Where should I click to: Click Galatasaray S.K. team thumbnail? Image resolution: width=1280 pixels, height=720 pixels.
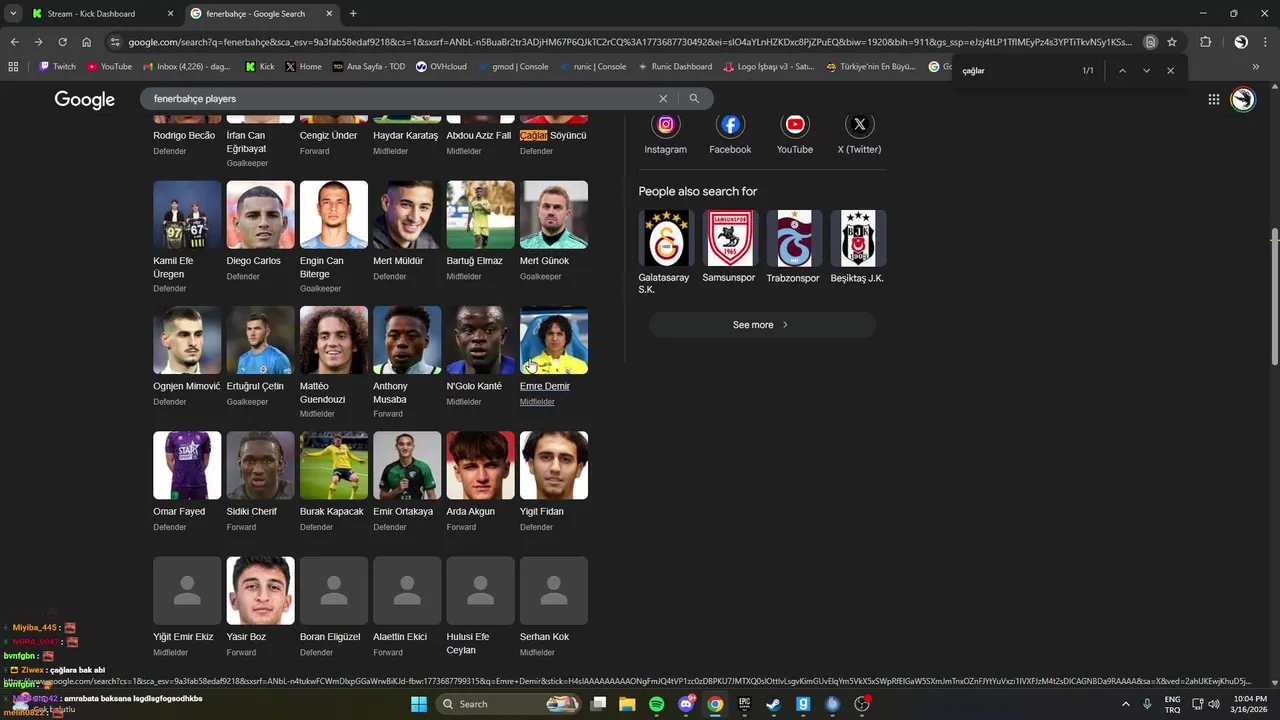[x=666, y=238]
